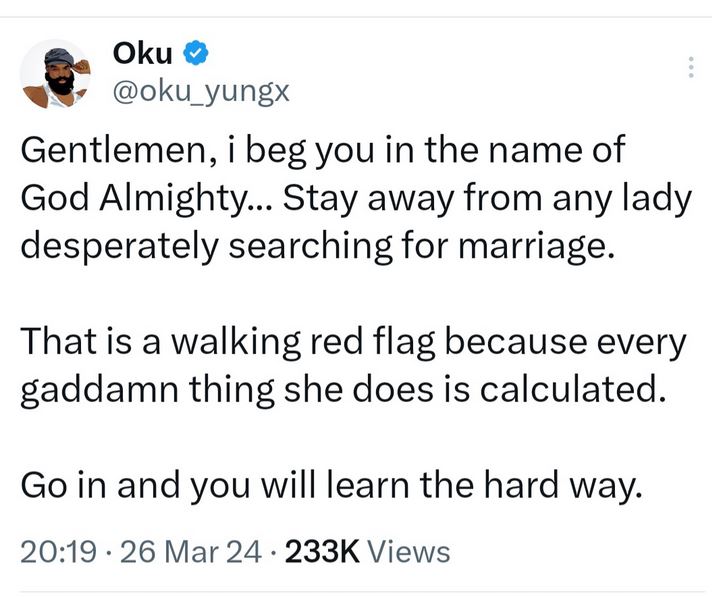Open Oku's profile picture avatar
The height and width of the screenshot is (598, 712).
click(55, 75)
